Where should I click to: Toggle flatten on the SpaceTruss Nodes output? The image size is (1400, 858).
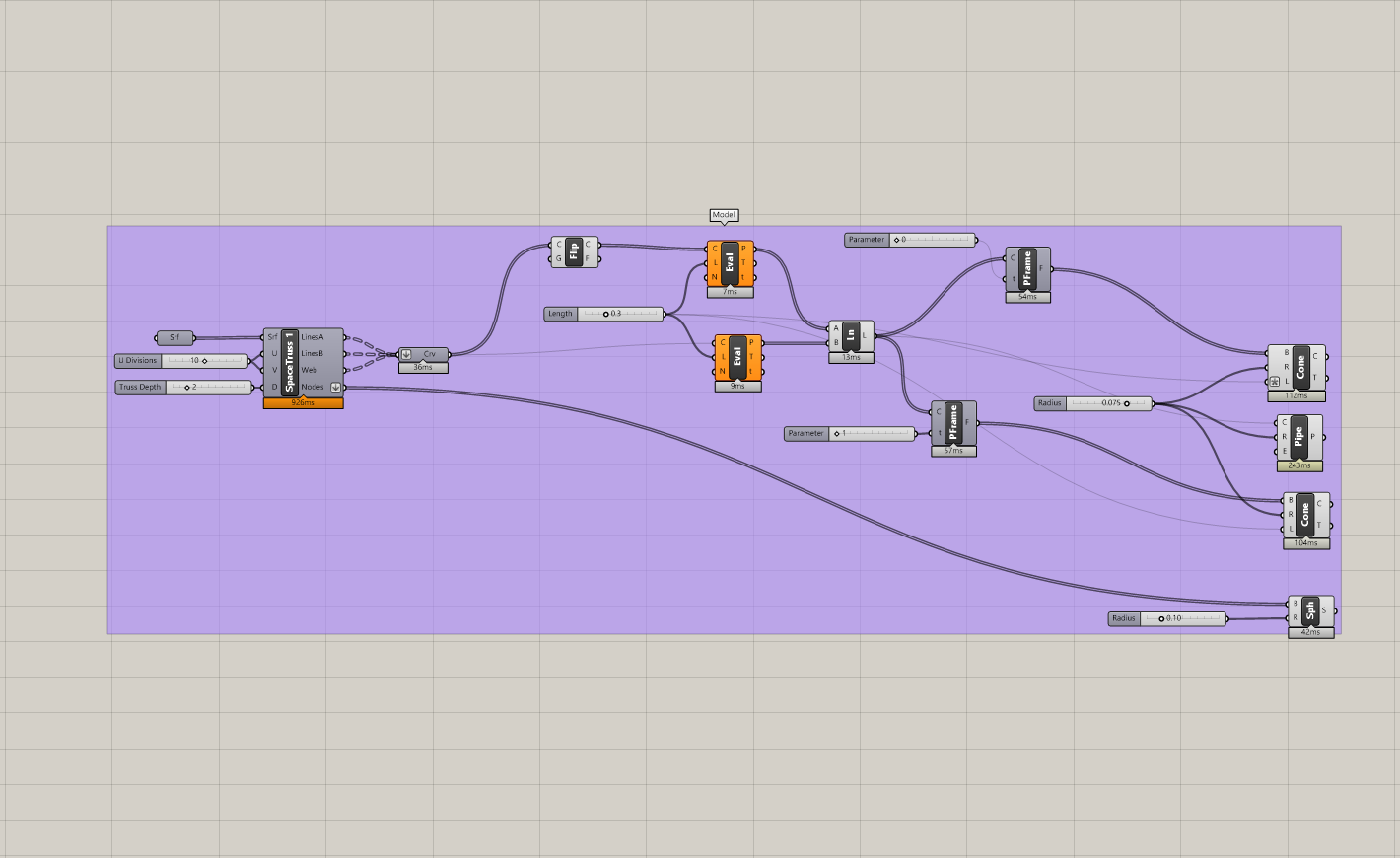[x=336, y=387]
